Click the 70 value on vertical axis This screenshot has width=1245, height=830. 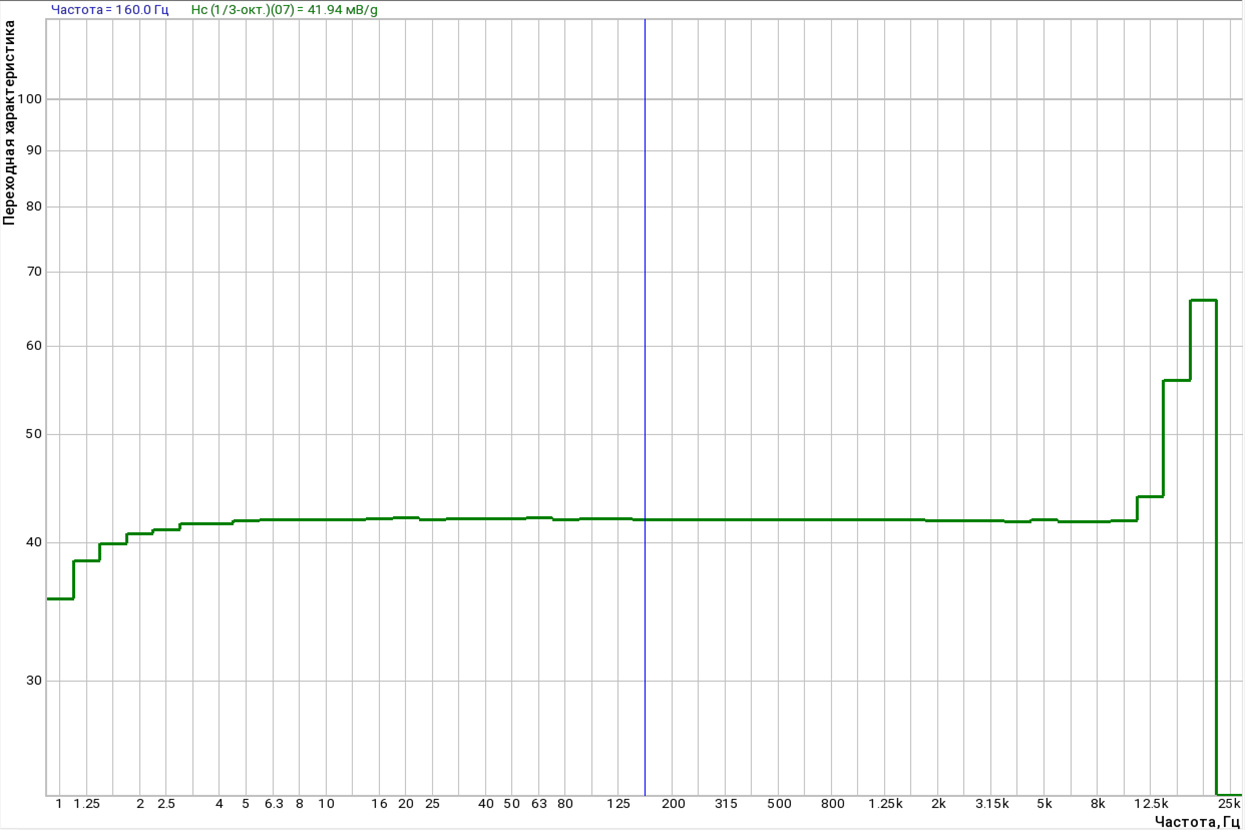point(34,272)
